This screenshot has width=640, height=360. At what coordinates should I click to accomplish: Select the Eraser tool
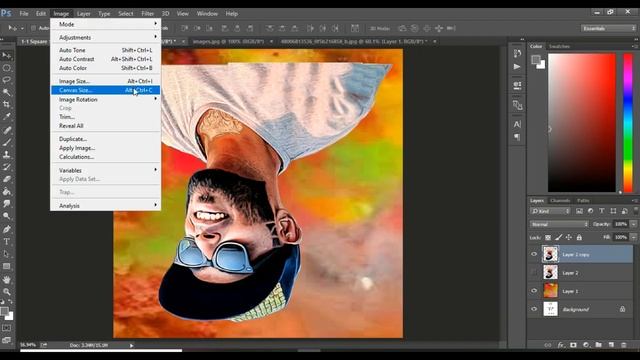point(7,179)
